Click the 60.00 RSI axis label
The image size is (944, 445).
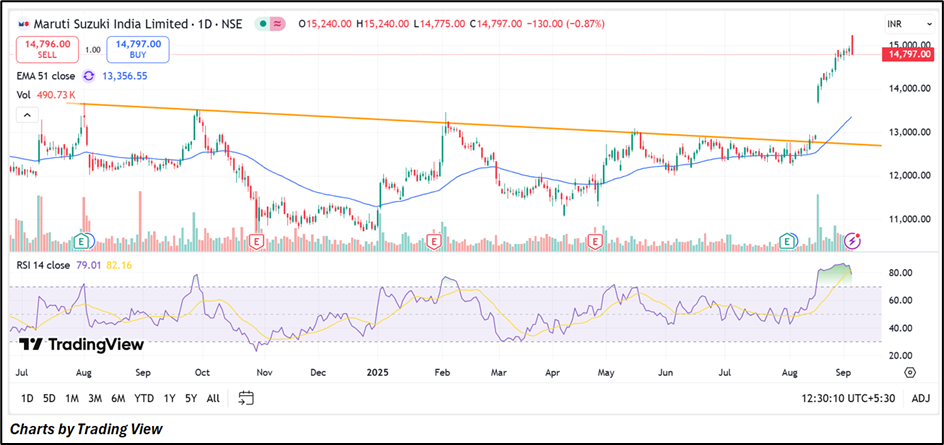902,300
